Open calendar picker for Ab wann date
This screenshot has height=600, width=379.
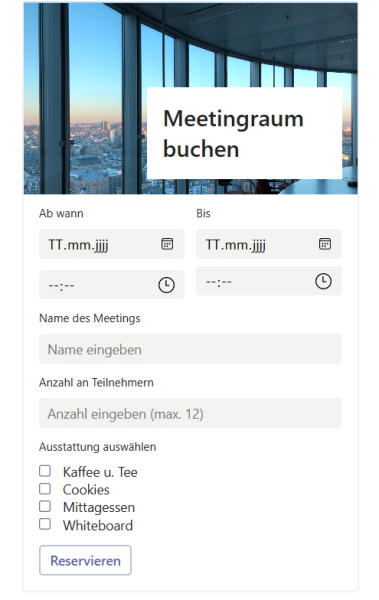point(167,244)
